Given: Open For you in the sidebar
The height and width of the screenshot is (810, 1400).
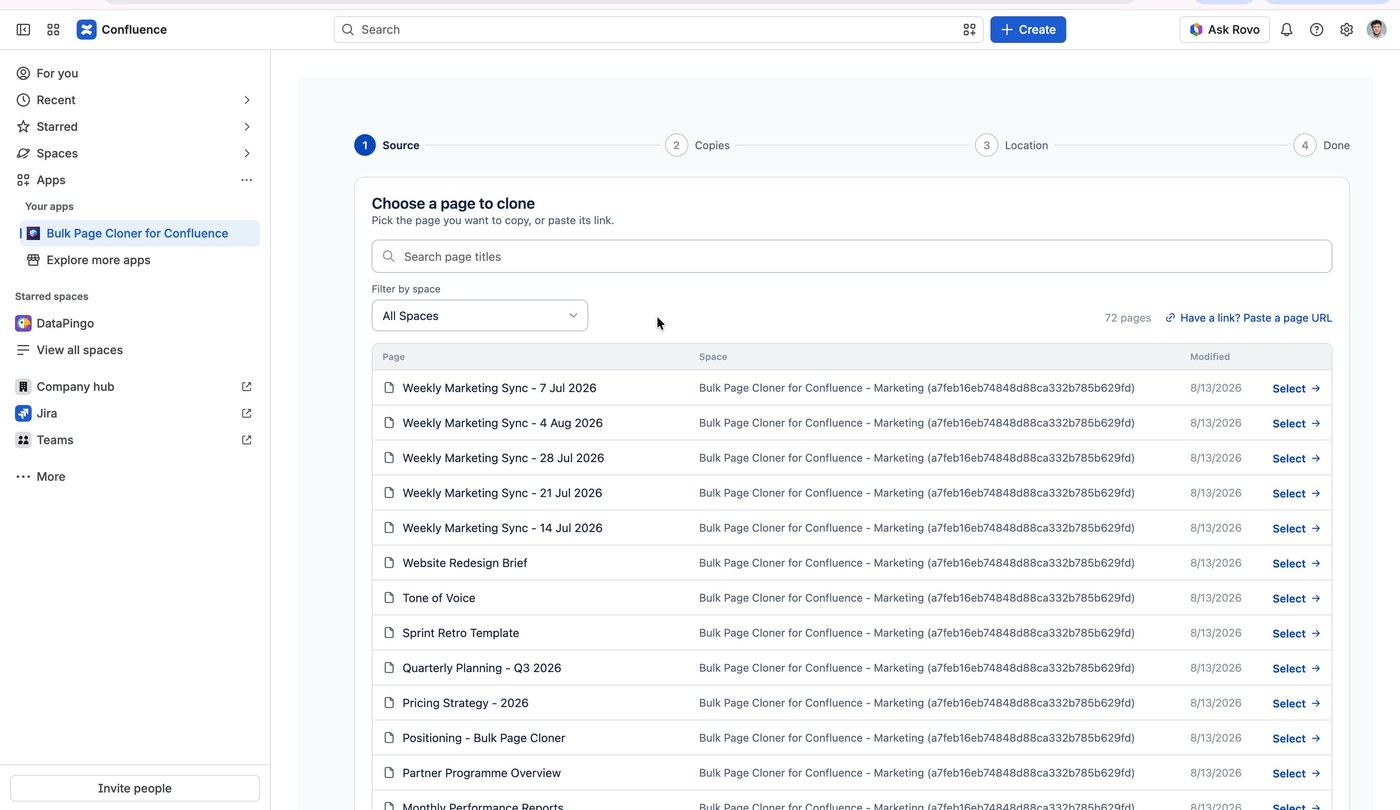Looking at the screenshot, I should point(135,73).
